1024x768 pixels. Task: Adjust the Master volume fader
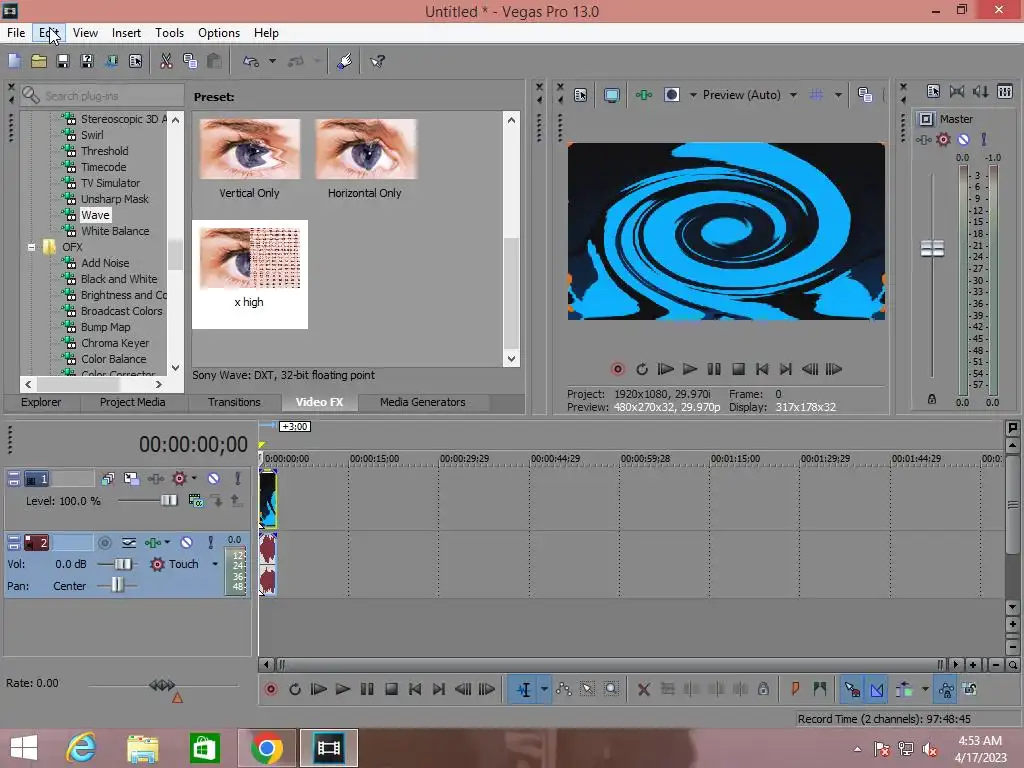932,249
